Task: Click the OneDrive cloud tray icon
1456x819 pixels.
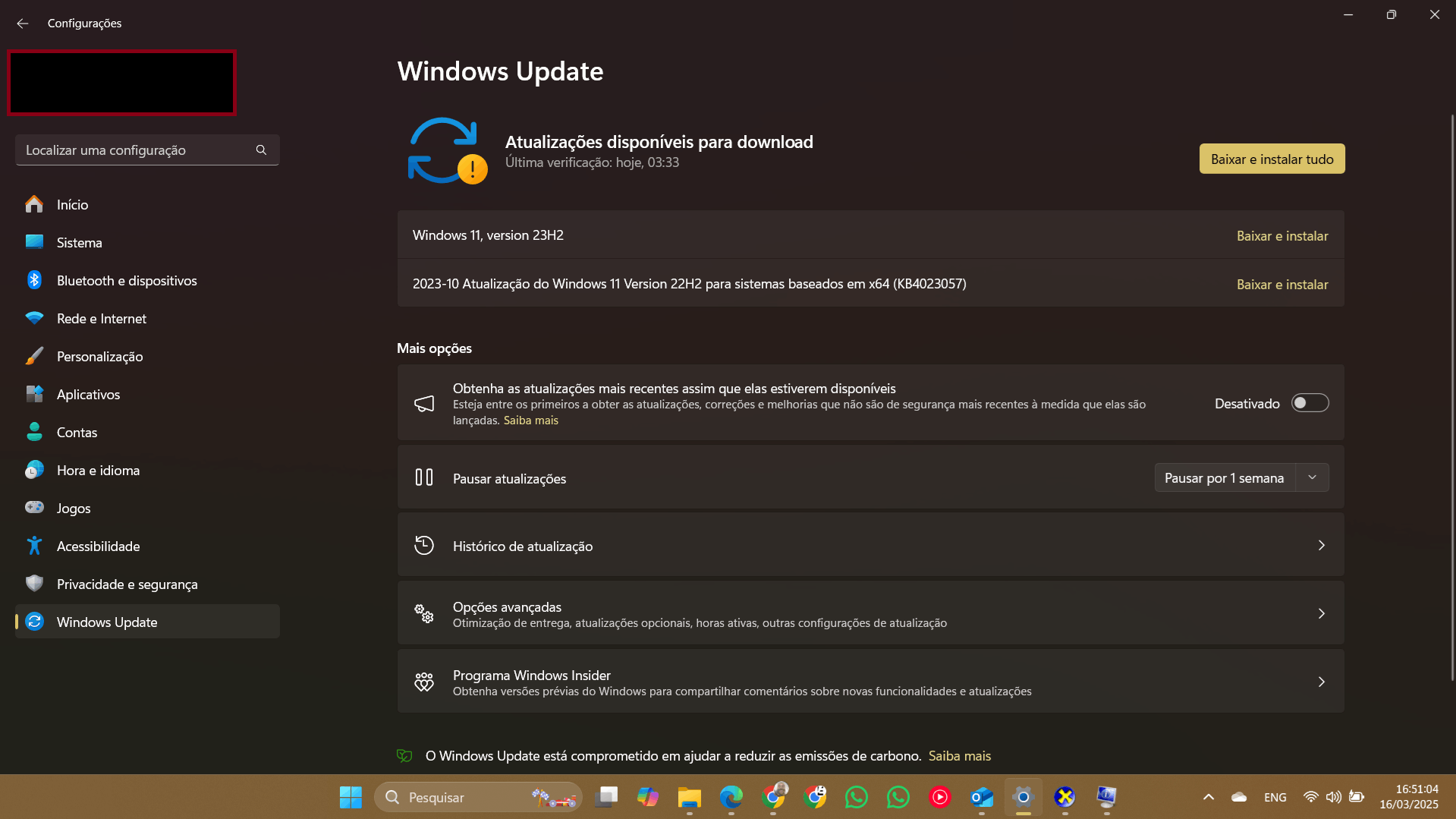Action: pyautogui.click(x=1239, y=797)
